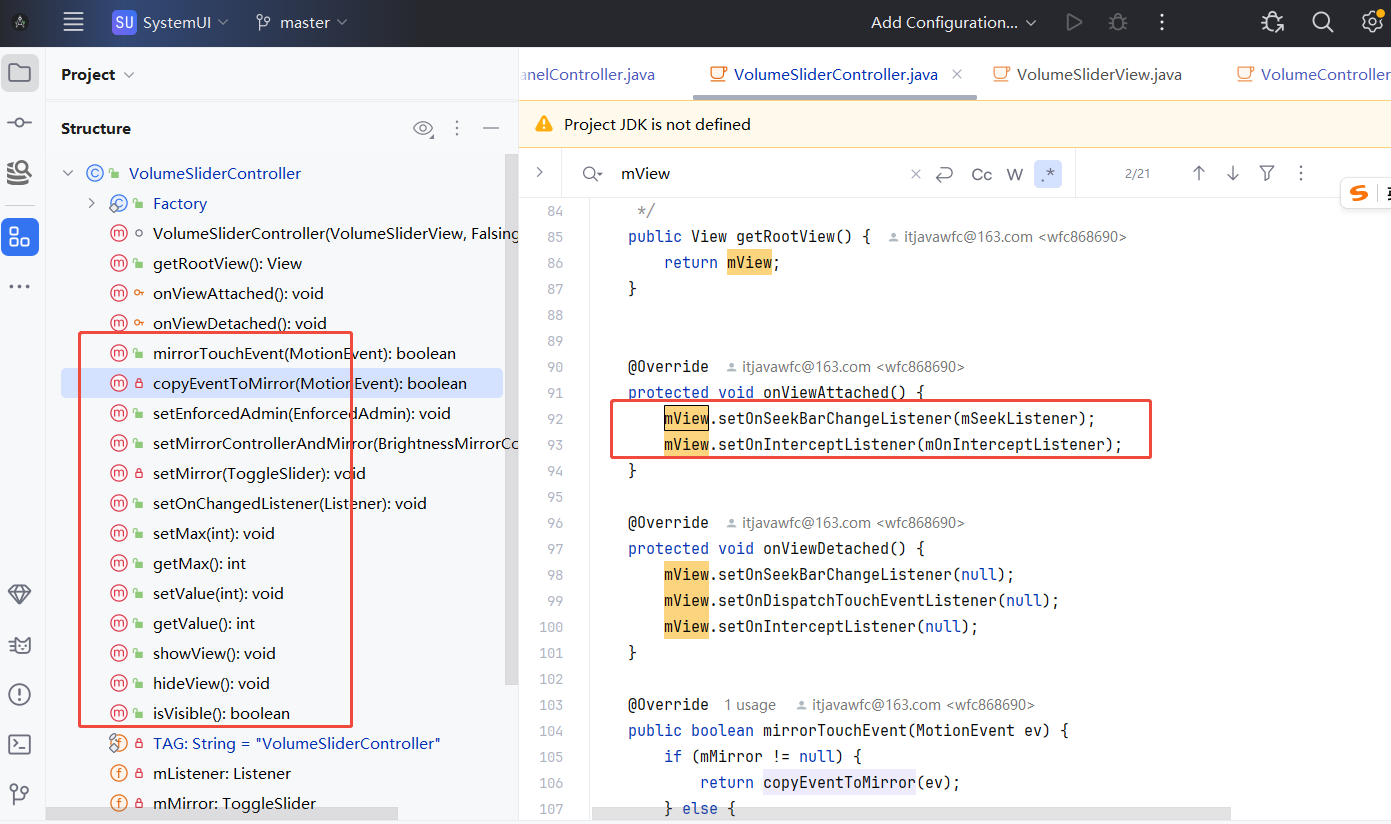Screen dimensions: 1391x824
Task: Open the Git tool window
Action: (x=20, y=795)
